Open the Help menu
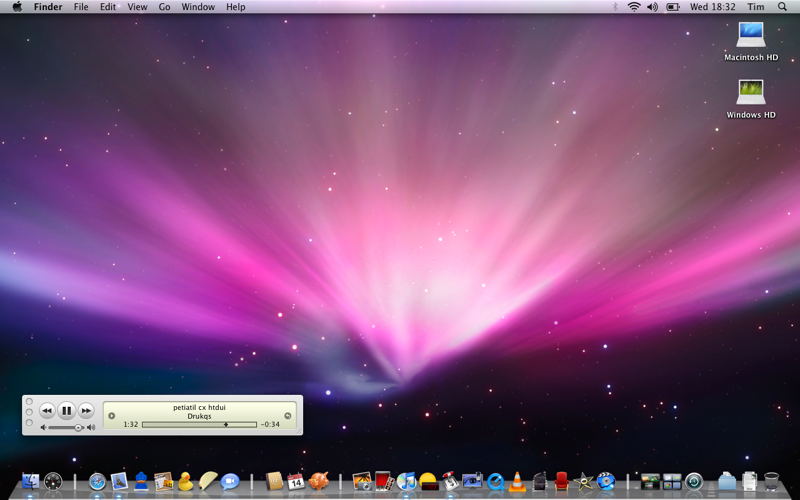The image size is (800, 500). coord(236,7)
